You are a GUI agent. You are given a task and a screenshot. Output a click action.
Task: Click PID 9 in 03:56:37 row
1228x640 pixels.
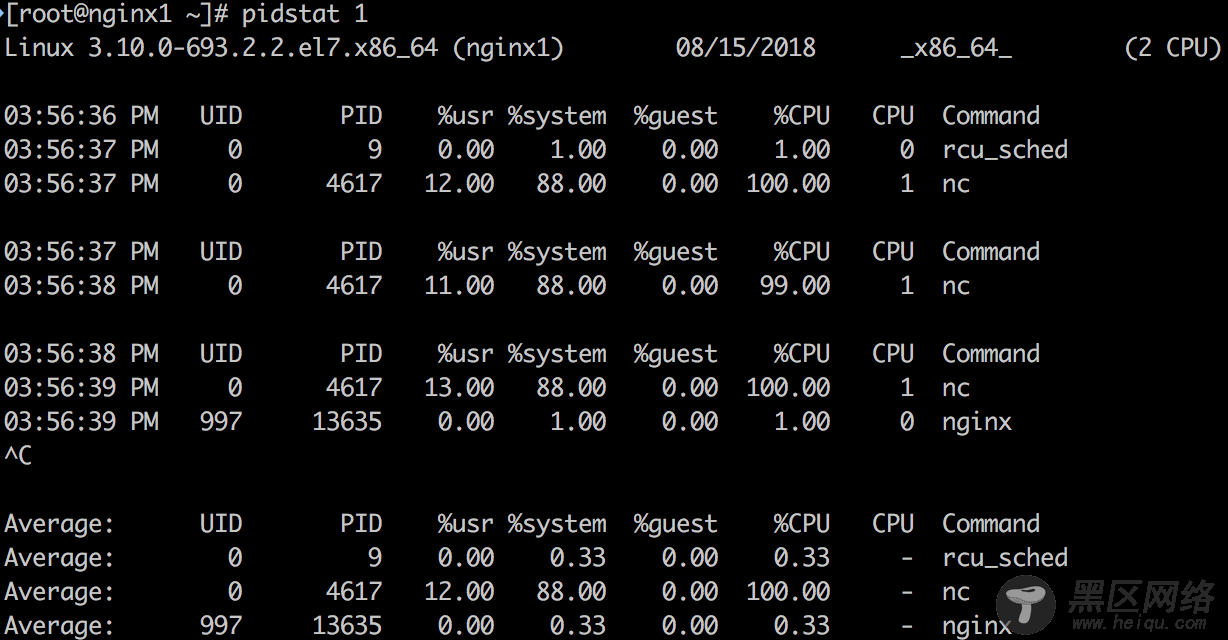[x=374, y=150]
